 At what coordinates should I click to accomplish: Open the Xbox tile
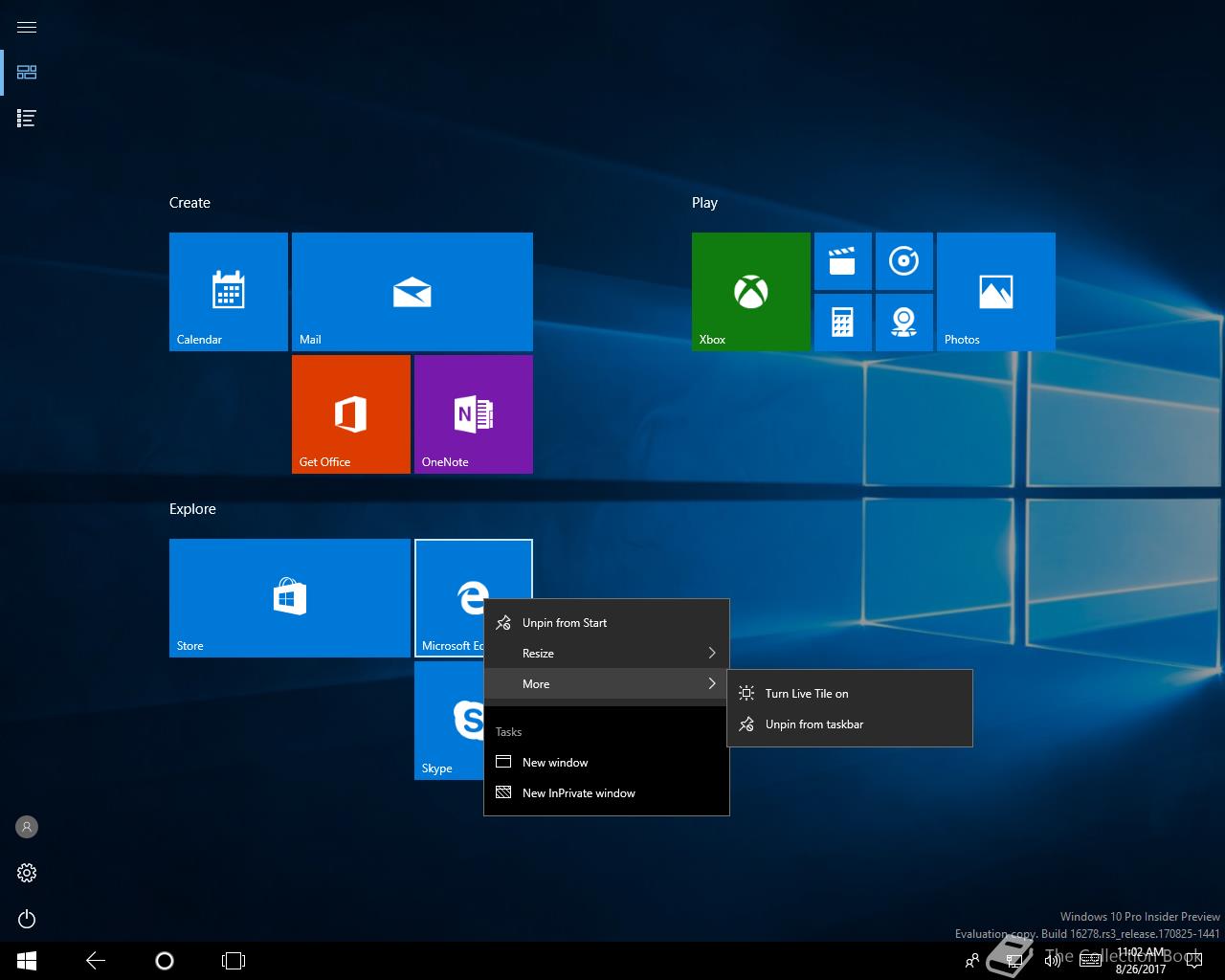[x=750, y=291]
